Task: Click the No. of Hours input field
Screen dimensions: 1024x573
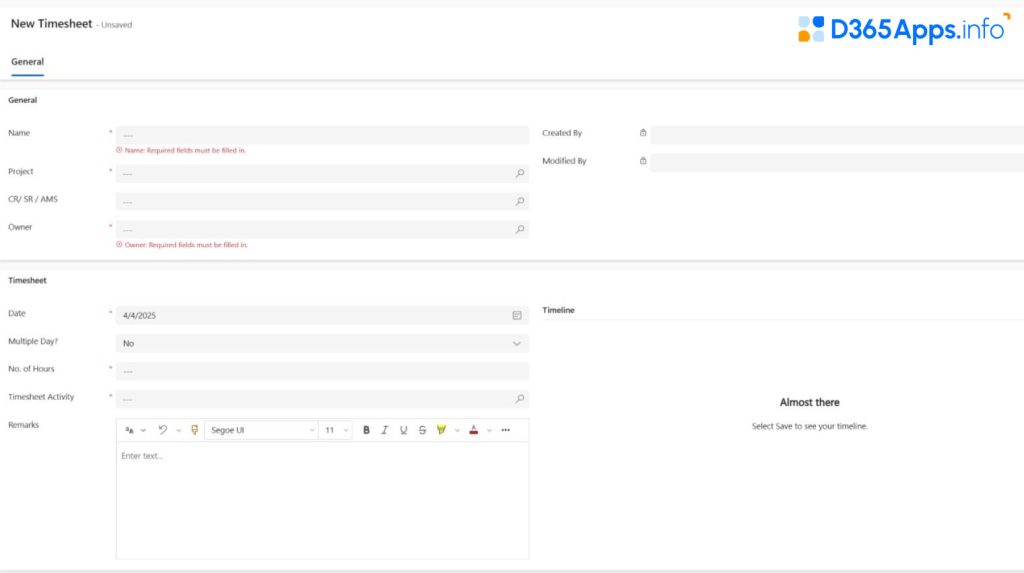Action: pyautogui.click(x=322, y=371)
